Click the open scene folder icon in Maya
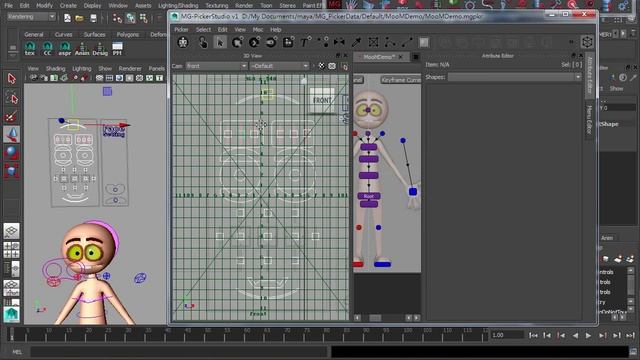The height and width of the screenshot is (360, 640). (80, 18)
